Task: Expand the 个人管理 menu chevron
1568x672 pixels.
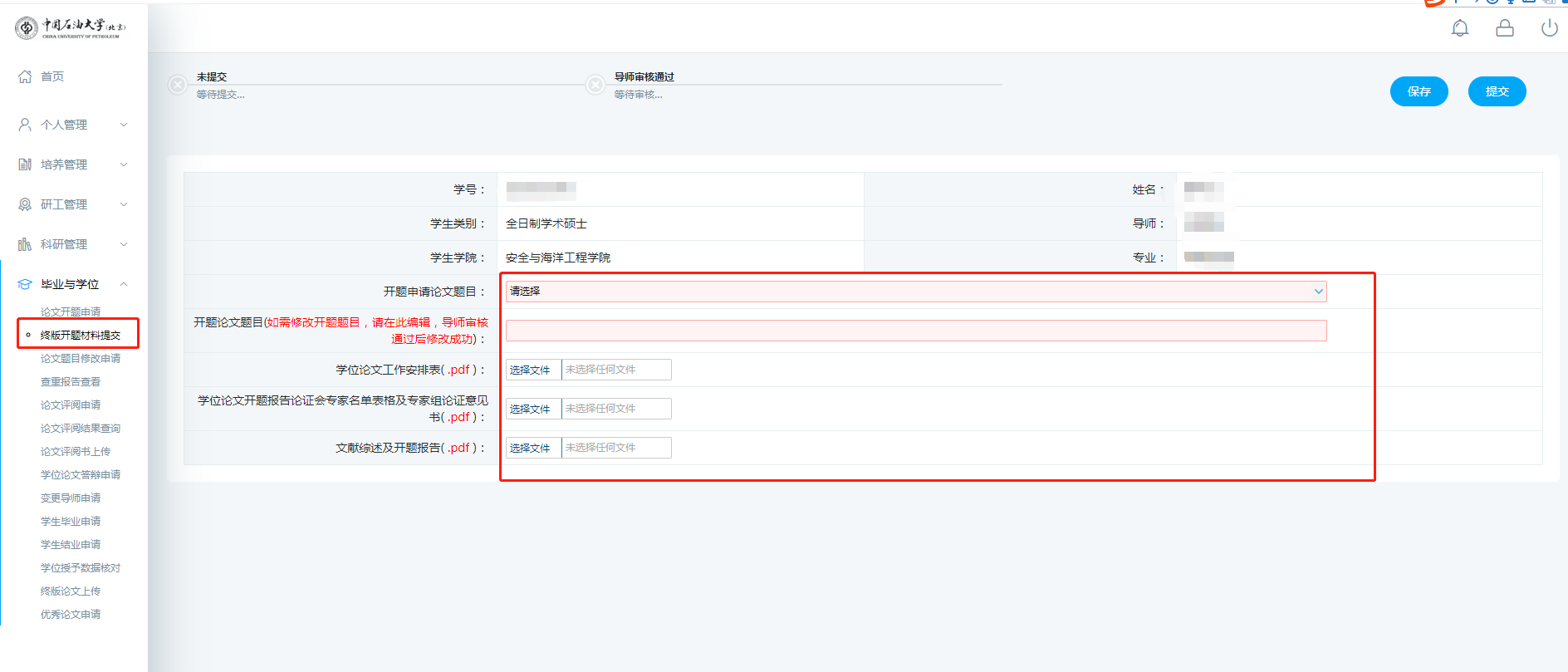Action: (x=124, y=125)
